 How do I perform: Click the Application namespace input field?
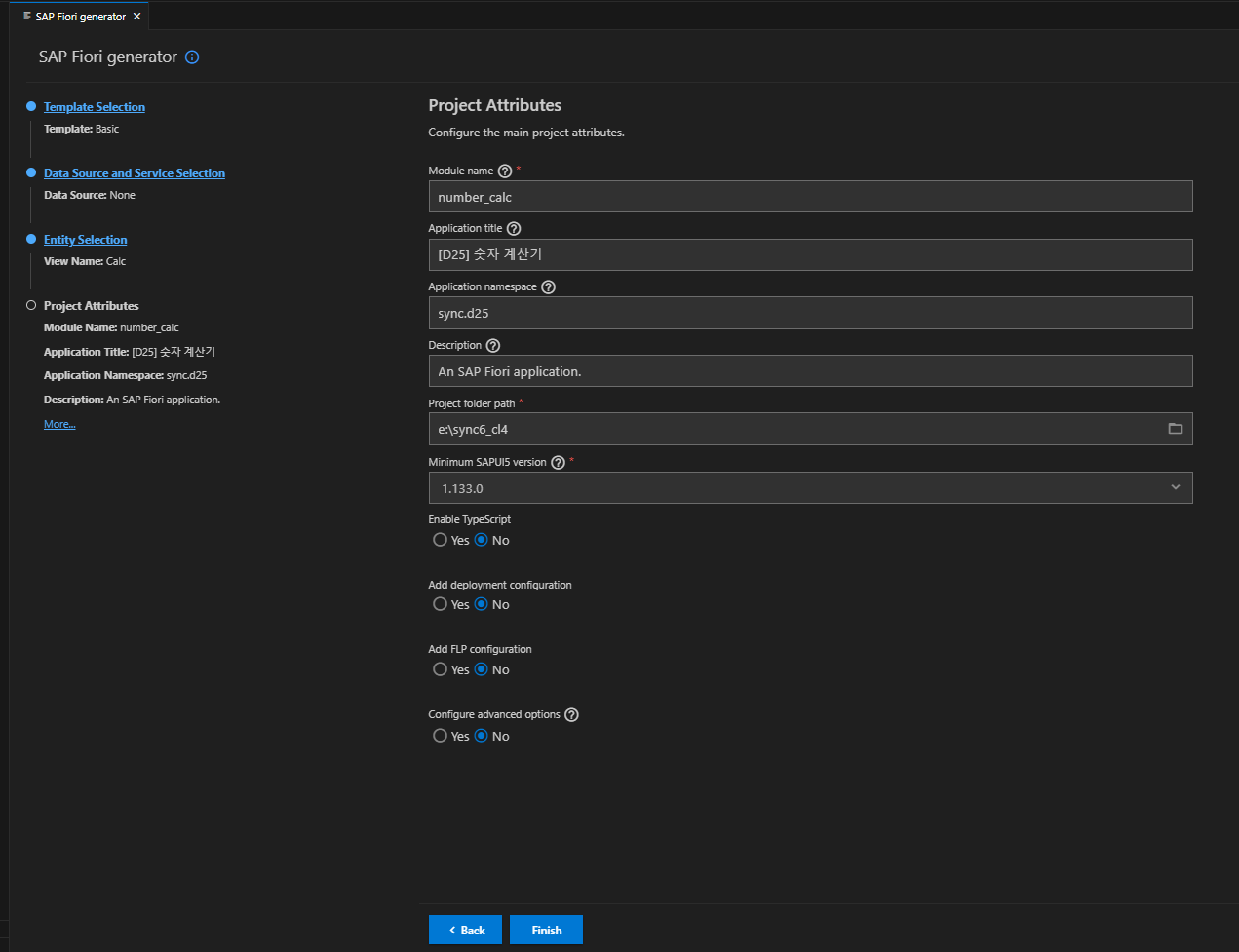tap(810, 313)
